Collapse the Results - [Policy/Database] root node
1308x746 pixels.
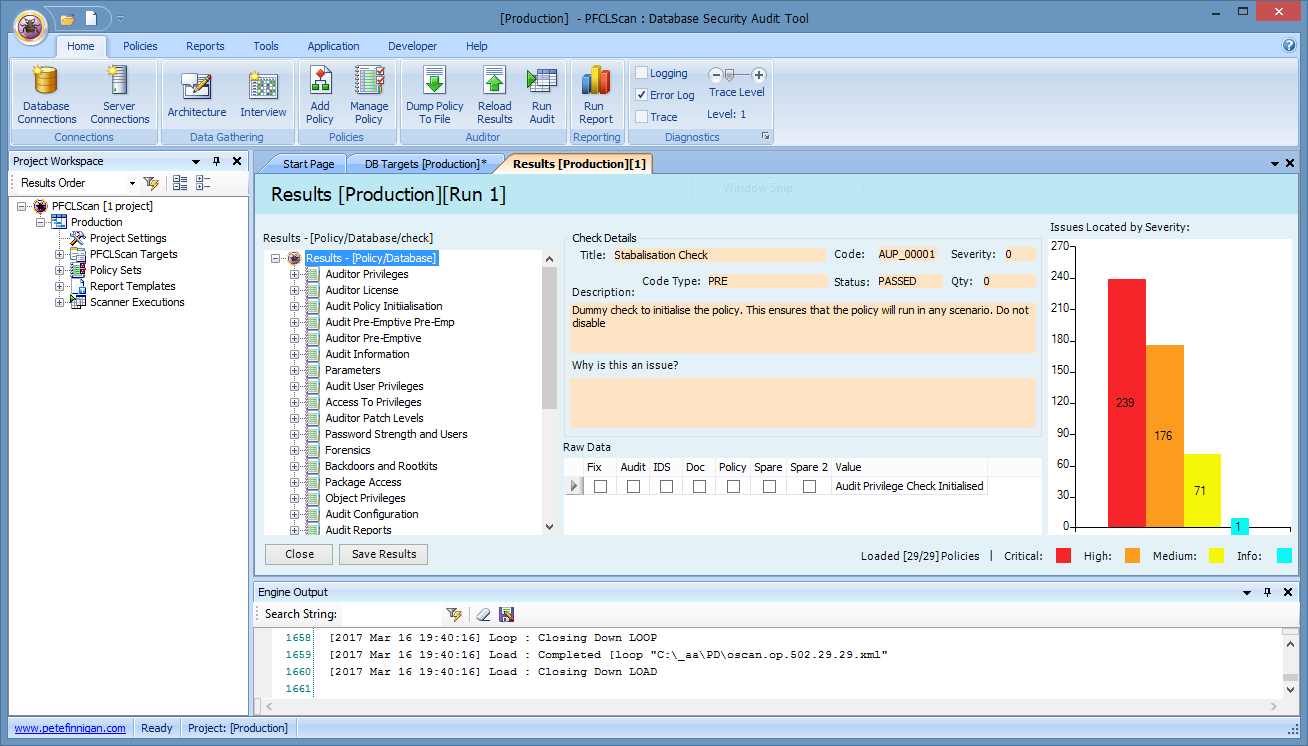[277, 258]
